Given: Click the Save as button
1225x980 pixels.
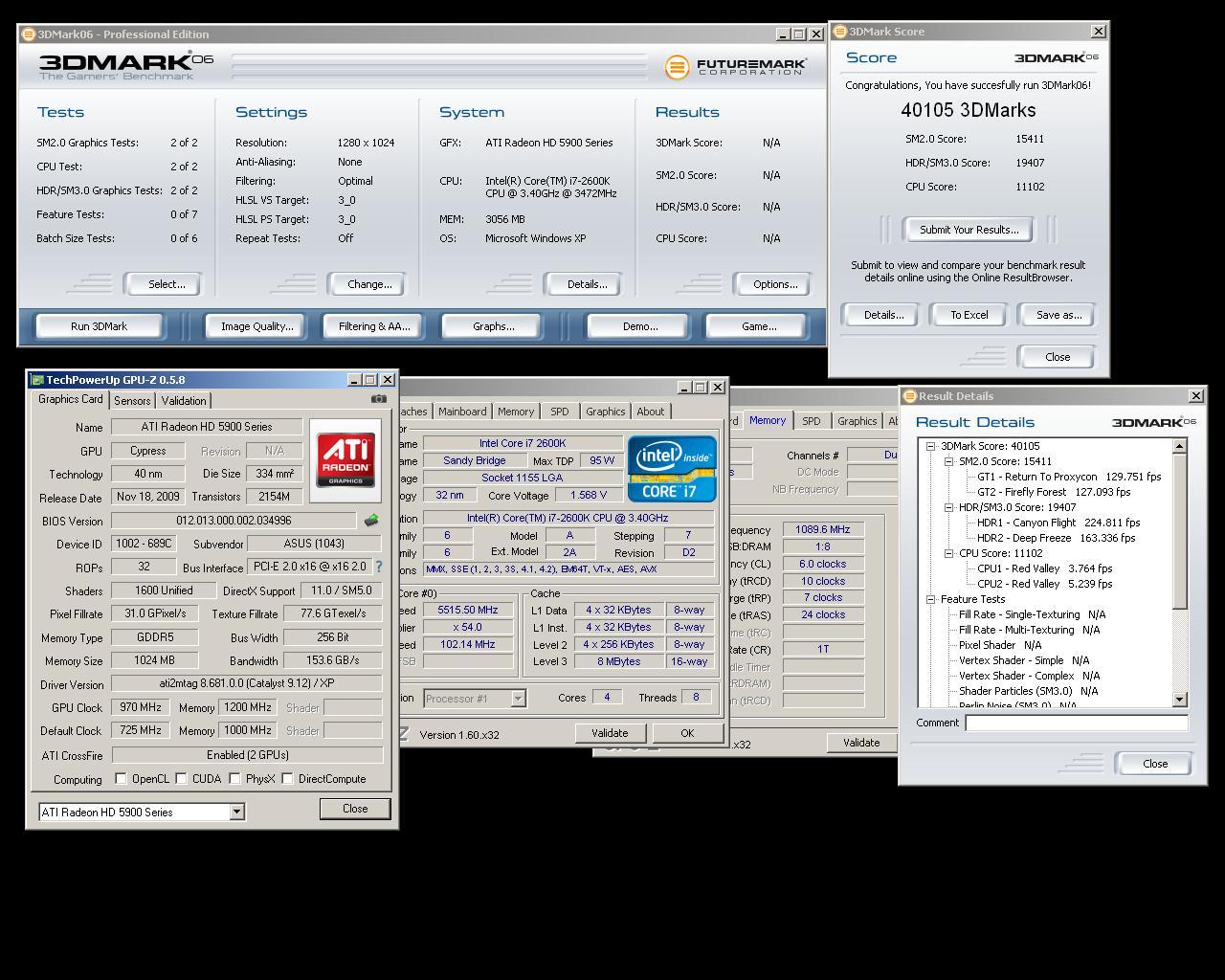Looking at the screenshot, I should 1058,315.
